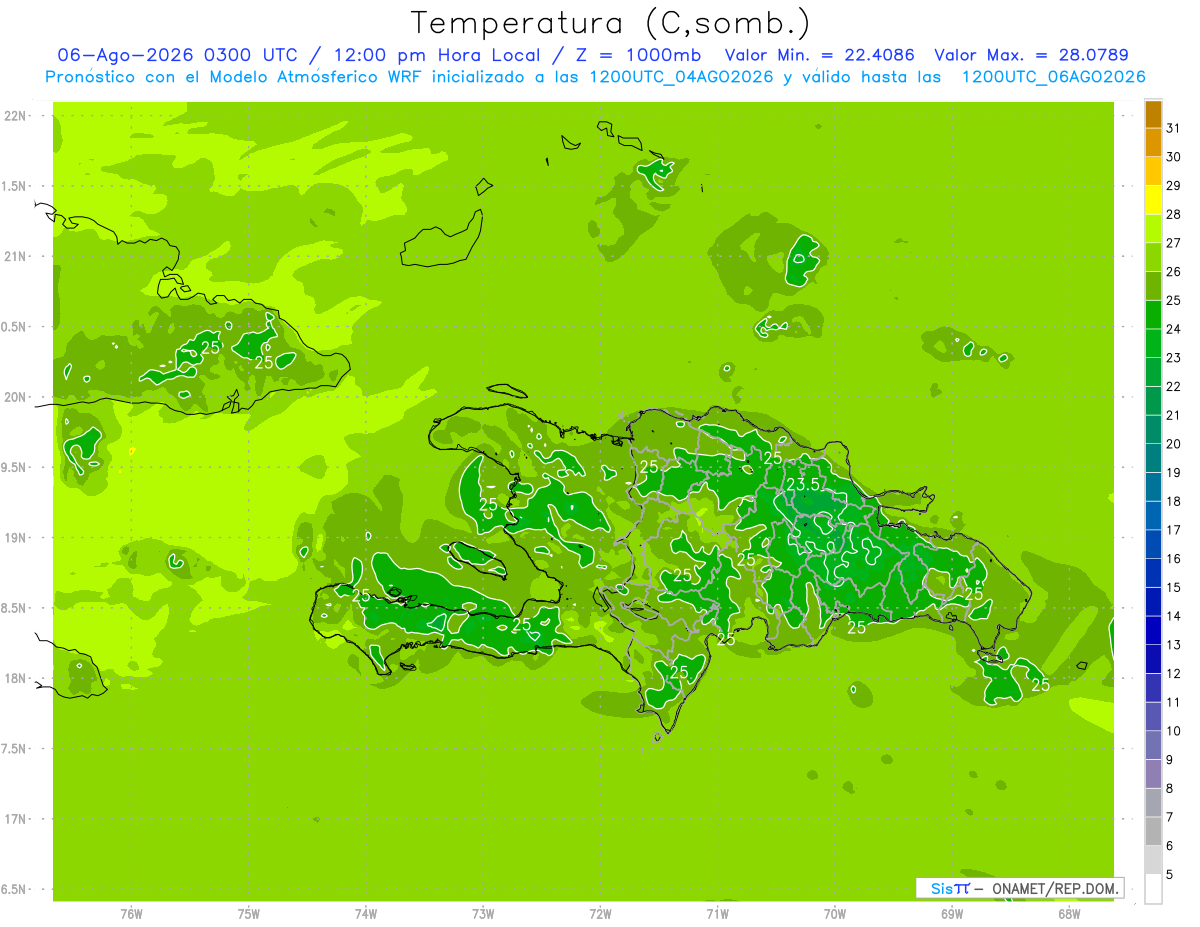Click the colorbar label '5'
Image resolution: width=1200 pixels, height=927 pixels.
1170,874
